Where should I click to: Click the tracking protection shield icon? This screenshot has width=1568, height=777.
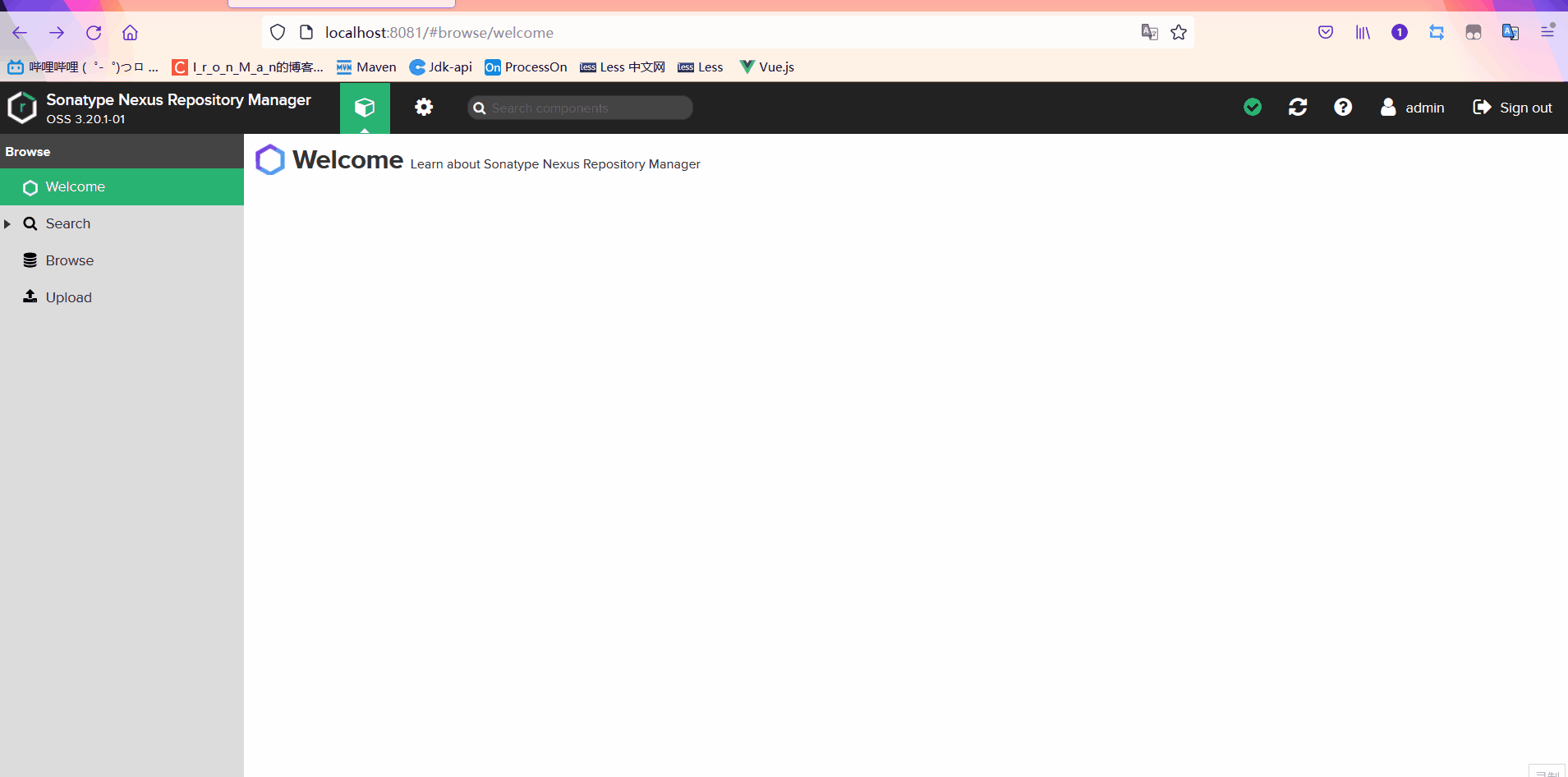coord(278,32)
